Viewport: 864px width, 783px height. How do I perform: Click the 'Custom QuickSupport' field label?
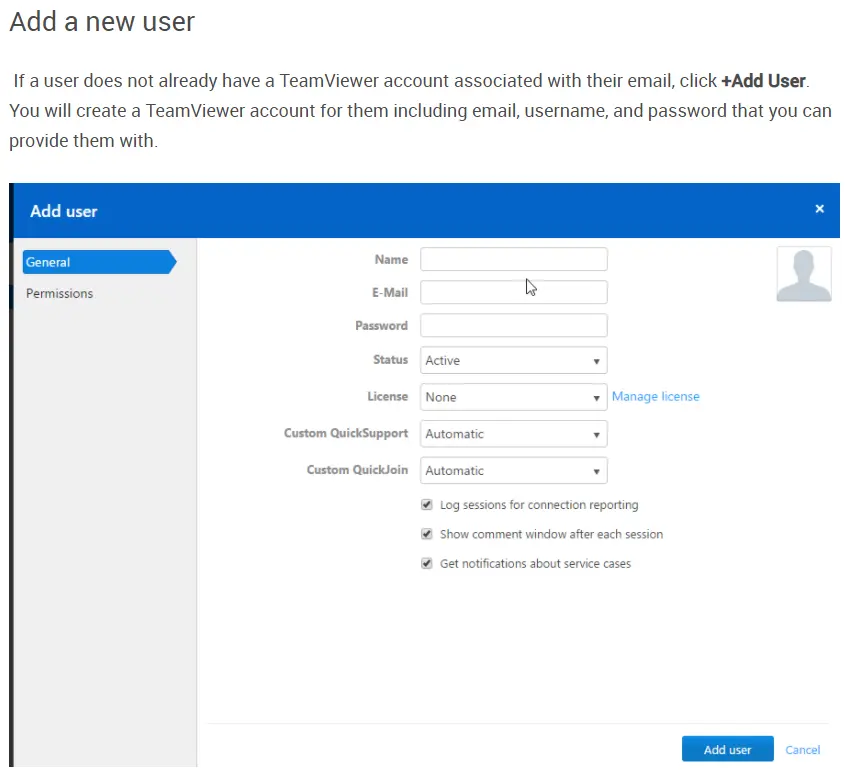point(346,434)
